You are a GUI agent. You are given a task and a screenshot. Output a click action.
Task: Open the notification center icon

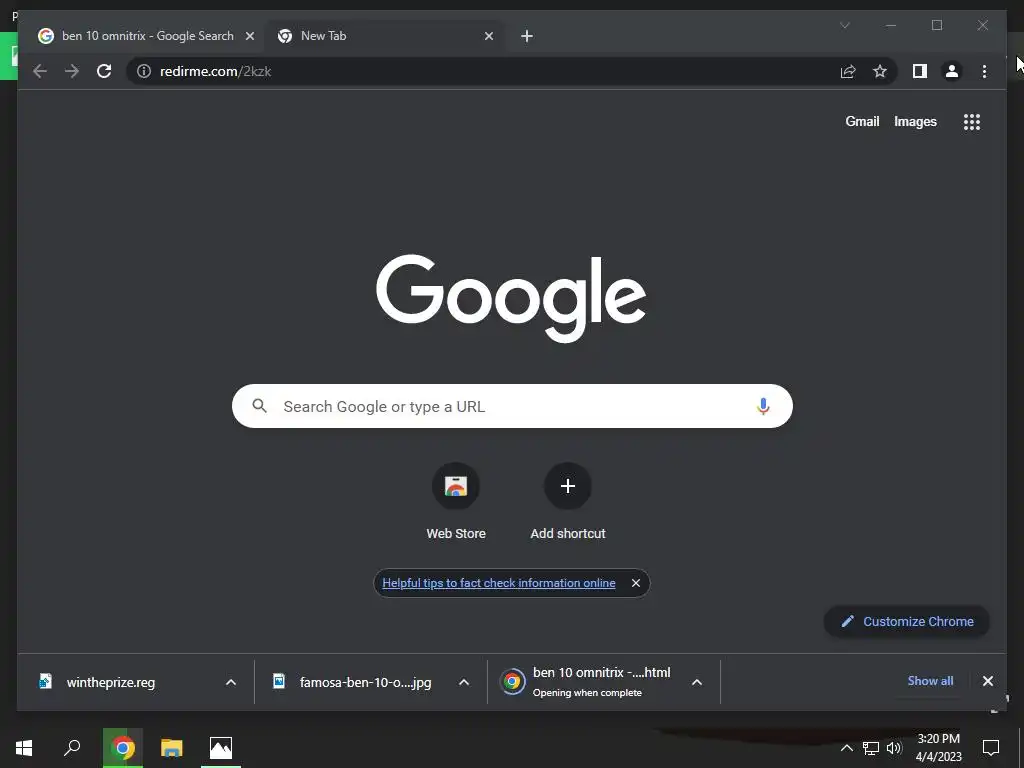coord(991,748)
